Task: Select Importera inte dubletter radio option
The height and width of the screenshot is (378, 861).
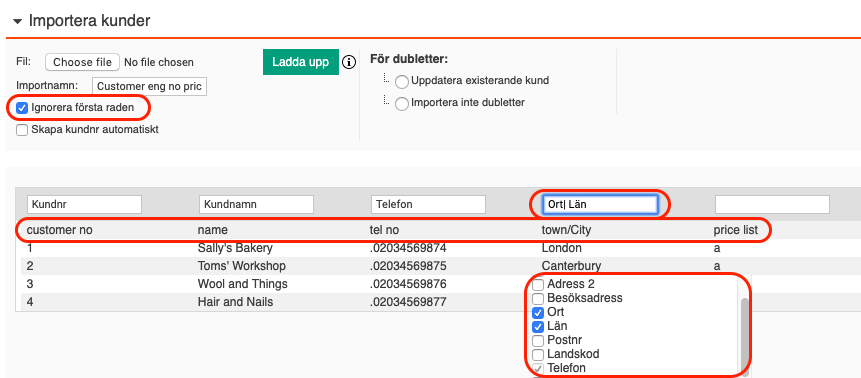Action: 402,104
